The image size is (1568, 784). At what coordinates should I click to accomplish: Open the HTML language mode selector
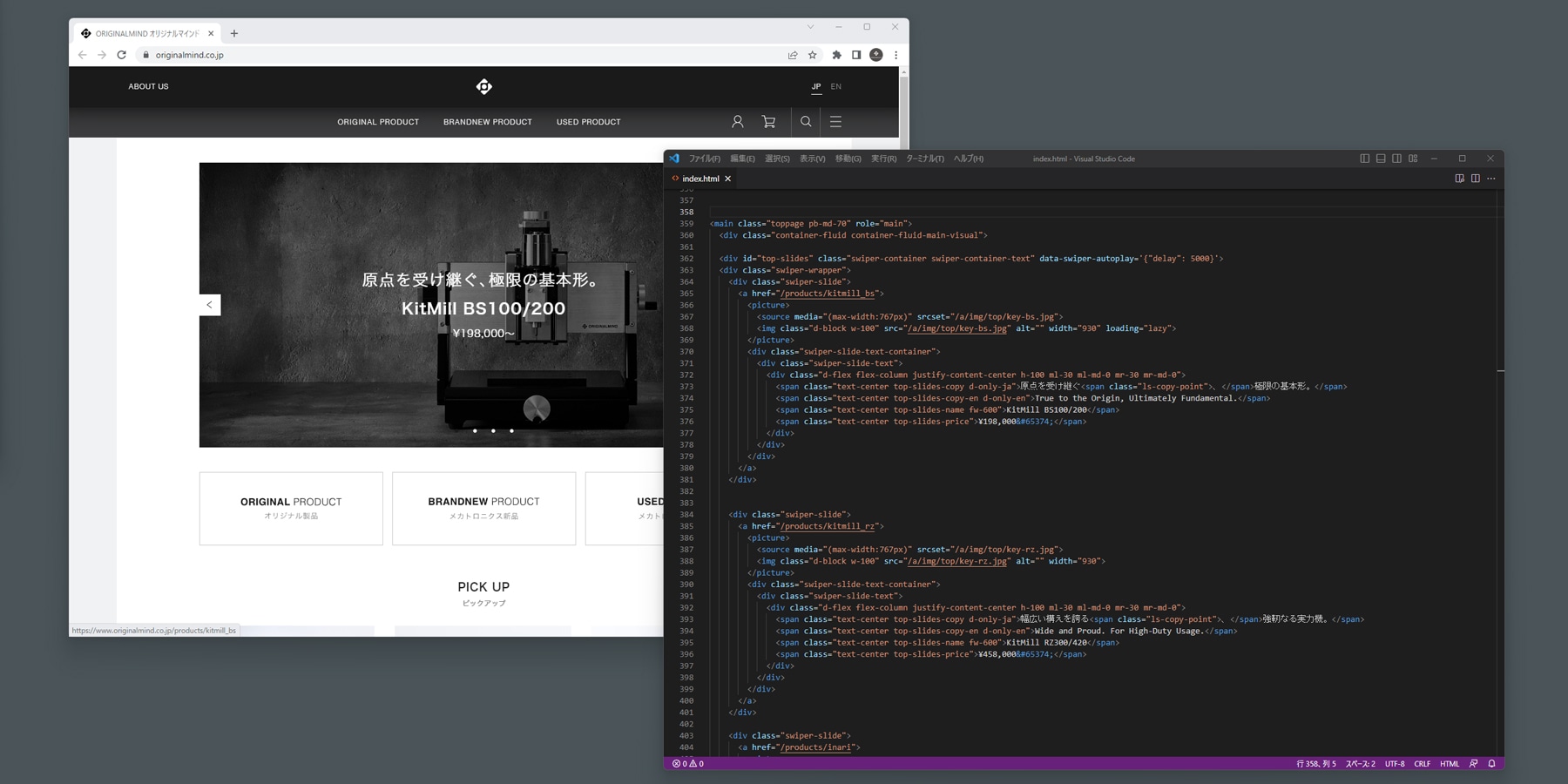tap(1450, 764)
